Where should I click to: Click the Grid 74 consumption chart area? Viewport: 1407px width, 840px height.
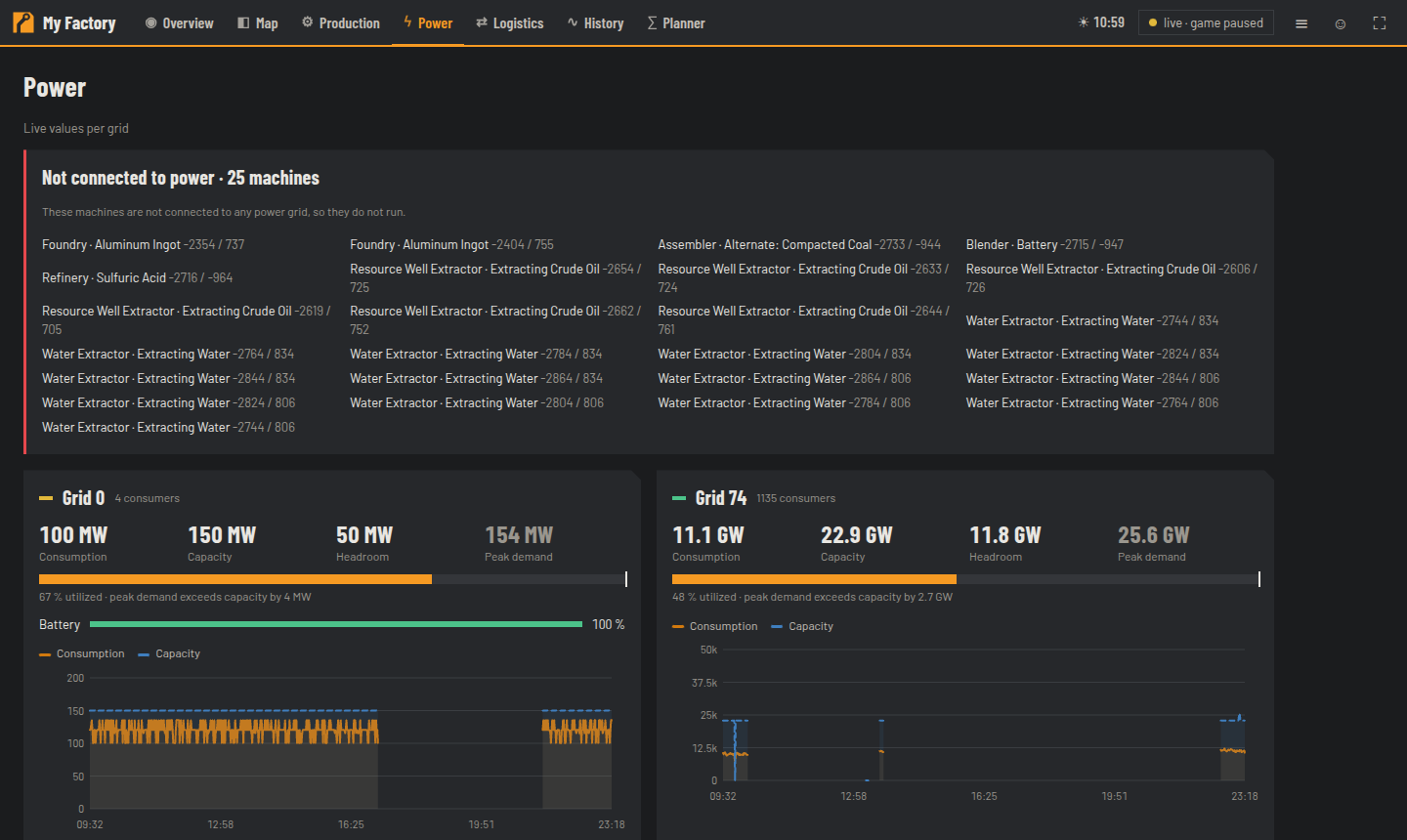click(x=984, y=715)
